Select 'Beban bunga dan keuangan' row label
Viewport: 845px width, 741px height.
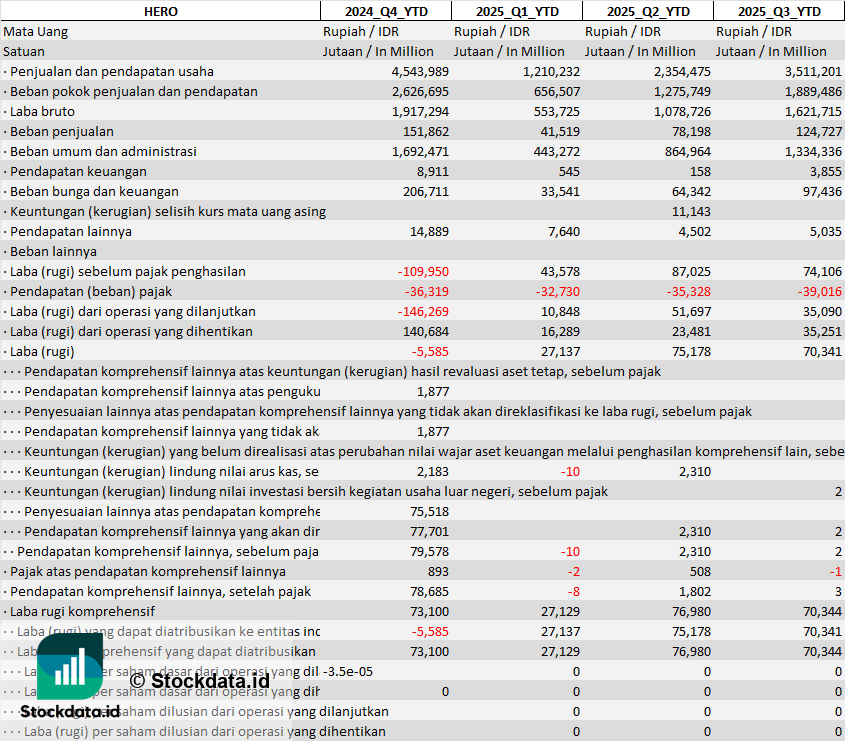91,191
